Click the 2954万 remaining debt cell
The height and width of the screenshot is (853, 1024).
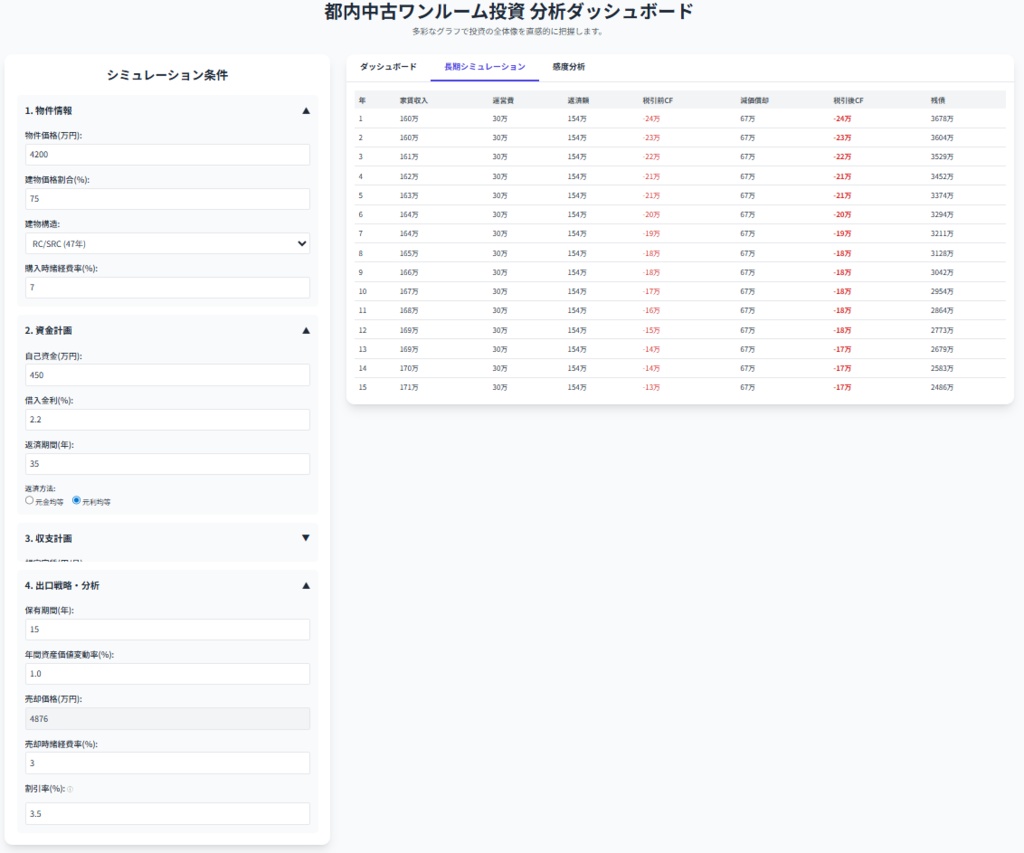(942, 291)
